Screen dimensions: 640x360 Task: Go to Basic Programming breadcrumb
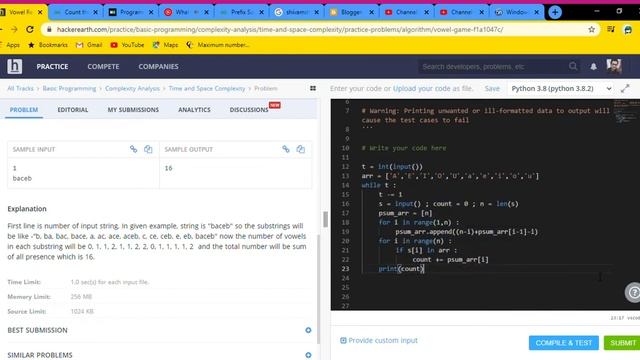pos(69,88)
